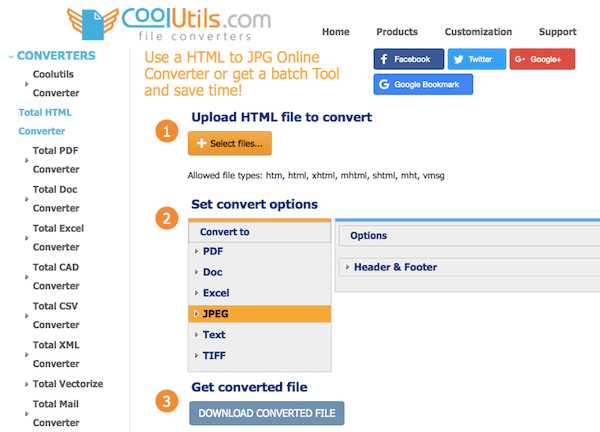
Task: Expand Total PDF Converter sidebar arrow
Action: [x=26, y=160]
